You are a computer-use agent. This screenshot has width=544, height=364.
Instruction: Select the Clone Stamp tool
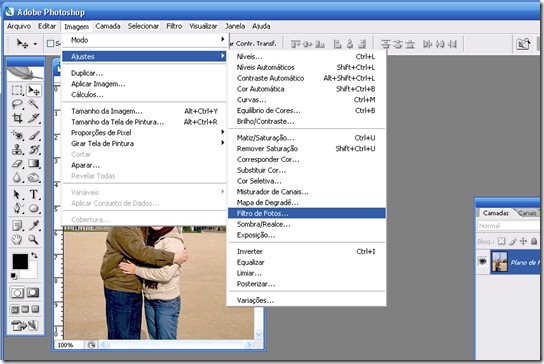[x=17, y=150]
